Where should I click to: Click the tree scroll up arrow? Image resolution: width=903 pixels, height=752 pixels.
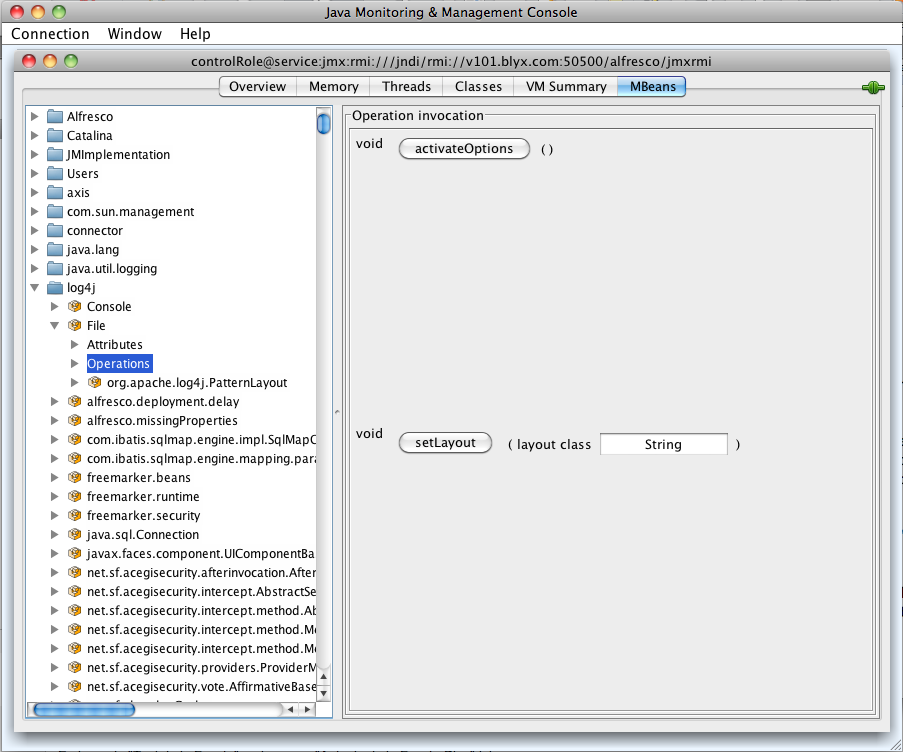tap(324, 677)
